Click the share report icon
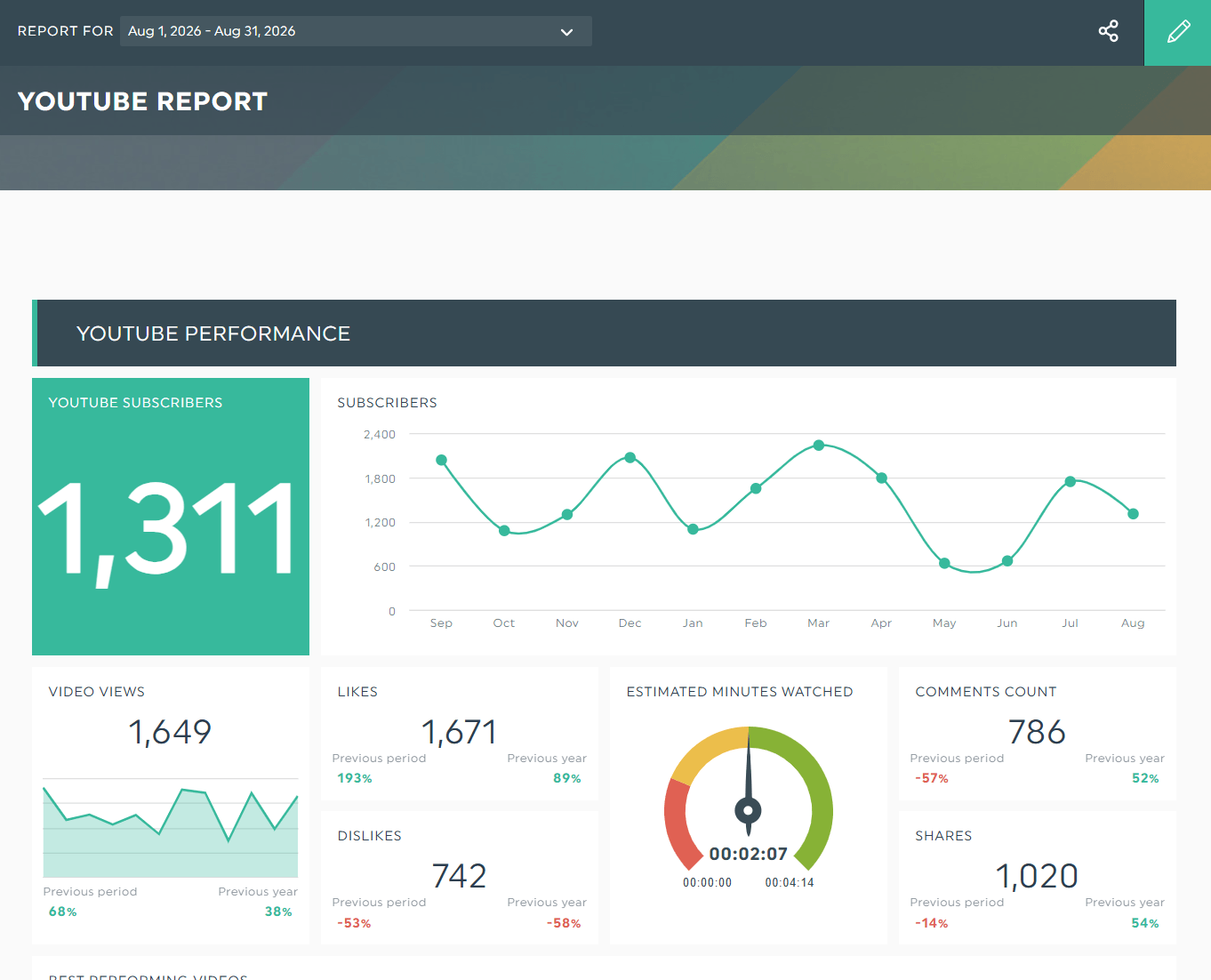Viewport: 1211px width, 980px height. (1108, 31)
